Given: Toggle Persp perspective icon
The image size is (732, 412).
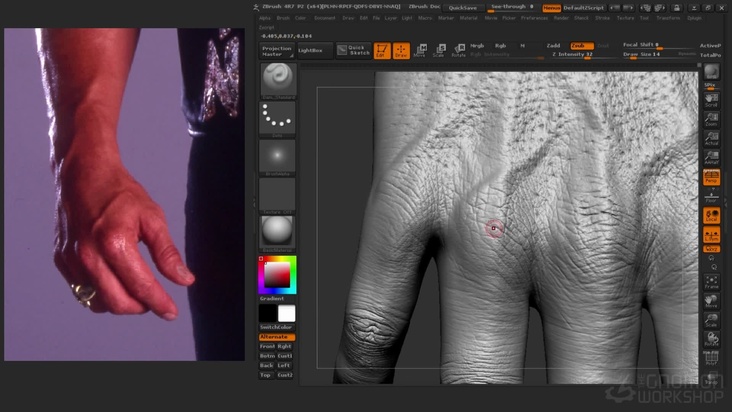Looking at the screenshot, I should click(711, 177).
